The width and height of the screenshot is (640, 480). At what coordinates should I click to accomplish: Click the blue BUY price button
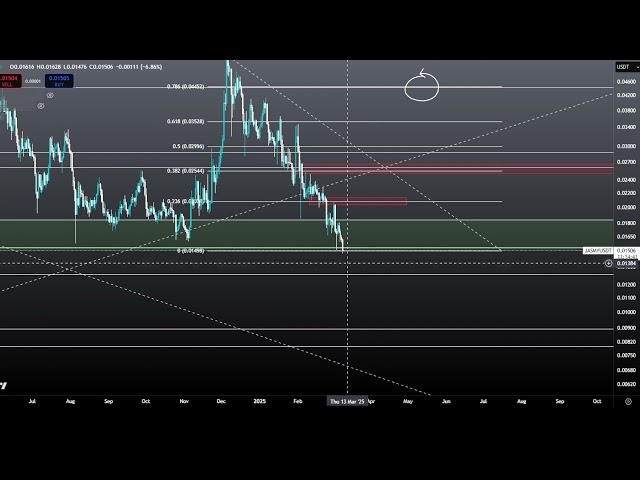(x=58, y=80)
